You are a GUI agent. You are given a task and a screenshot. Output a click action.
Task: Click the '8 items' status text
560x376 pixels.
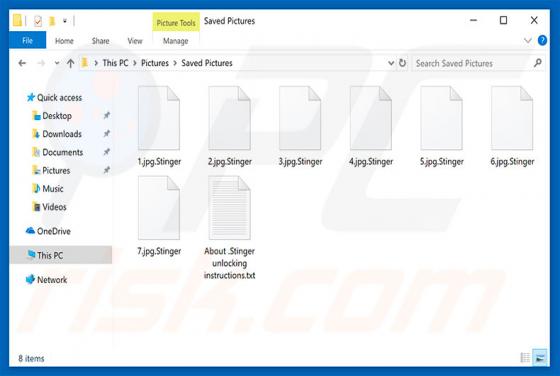tap(31, 358)
